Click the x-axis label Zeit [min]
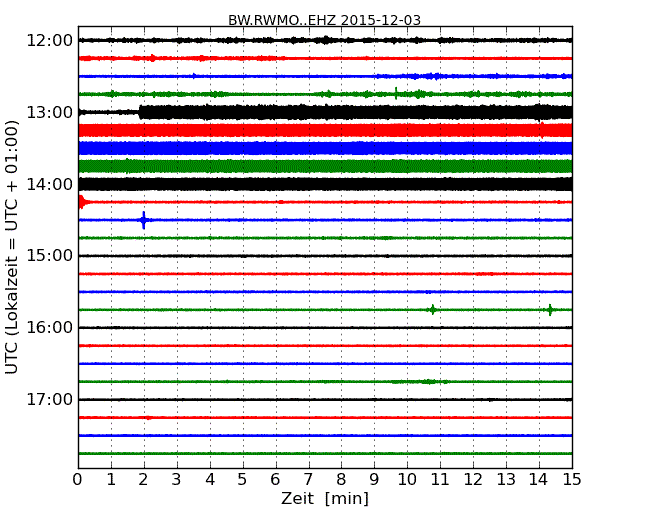650x520 pixels. pos(325,498)
